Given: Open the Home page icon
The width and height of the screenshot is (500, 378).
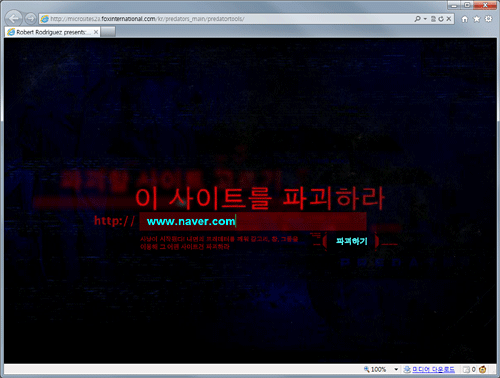Looking at the screenshot, I should pos(465,19).
